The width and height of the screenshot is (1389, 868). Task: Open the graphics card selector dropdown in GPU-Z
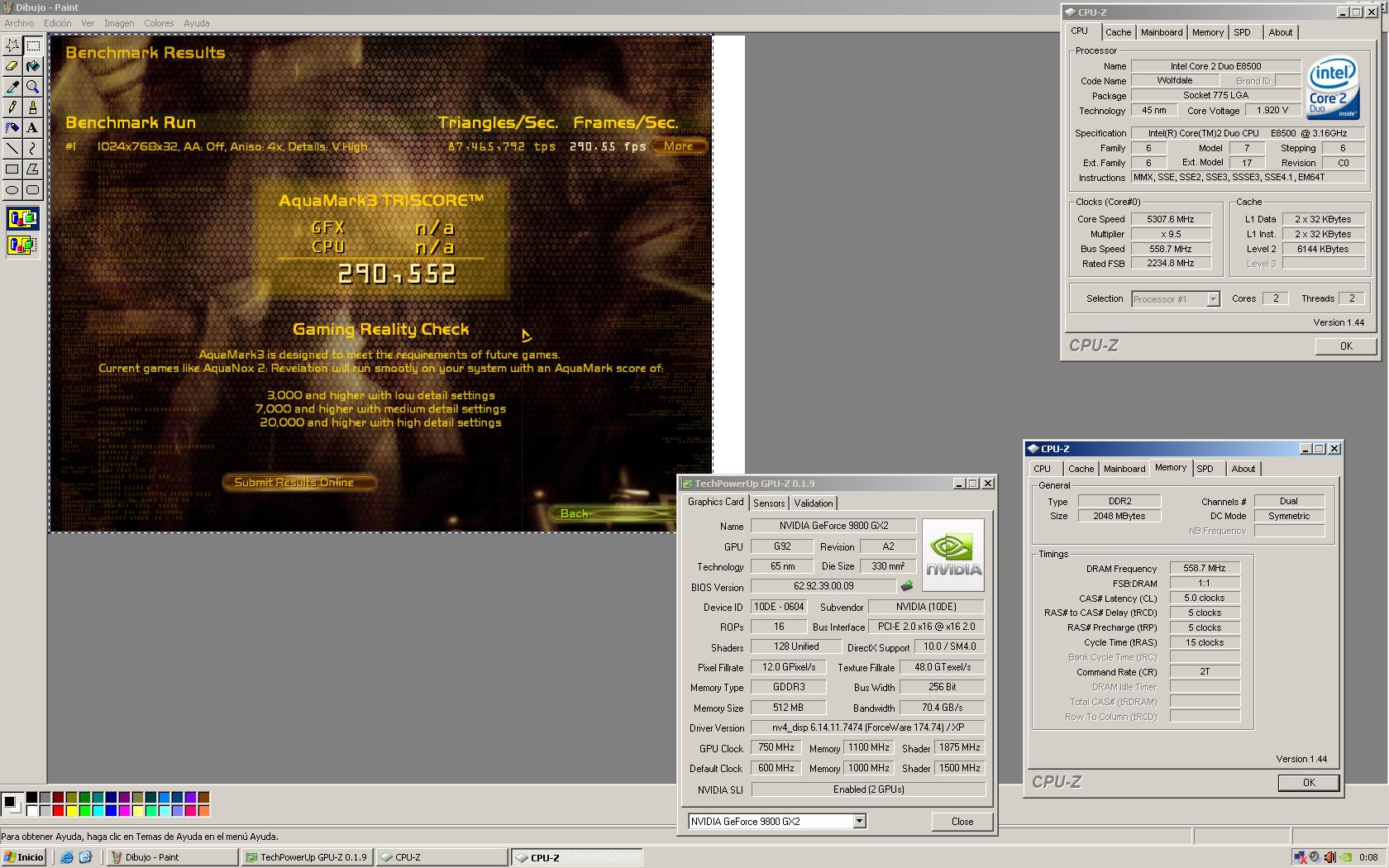click(860, 821)
